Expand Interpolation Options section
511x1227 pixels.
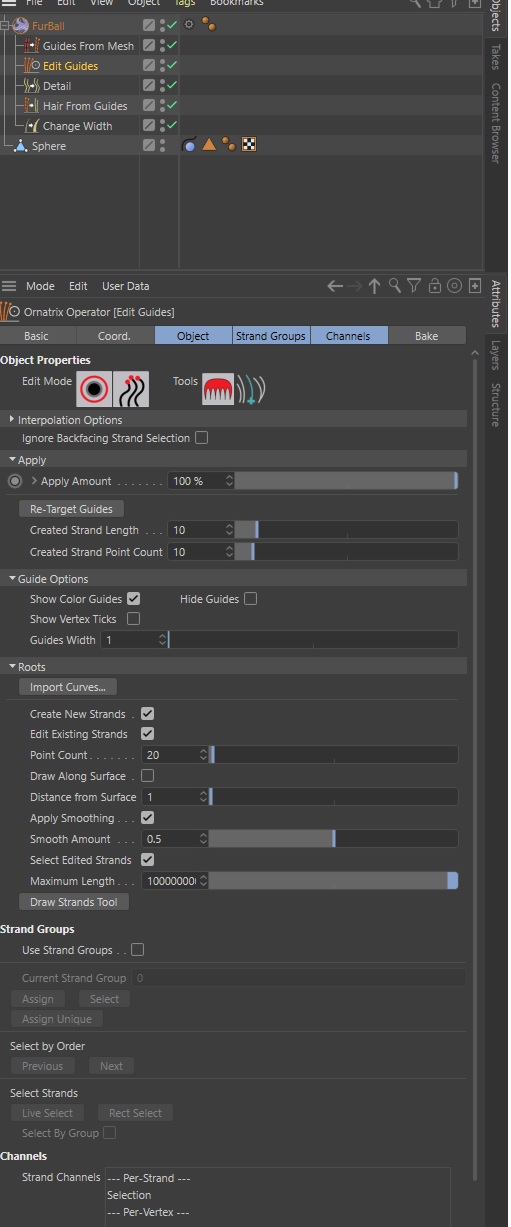(x=12, y=420)
